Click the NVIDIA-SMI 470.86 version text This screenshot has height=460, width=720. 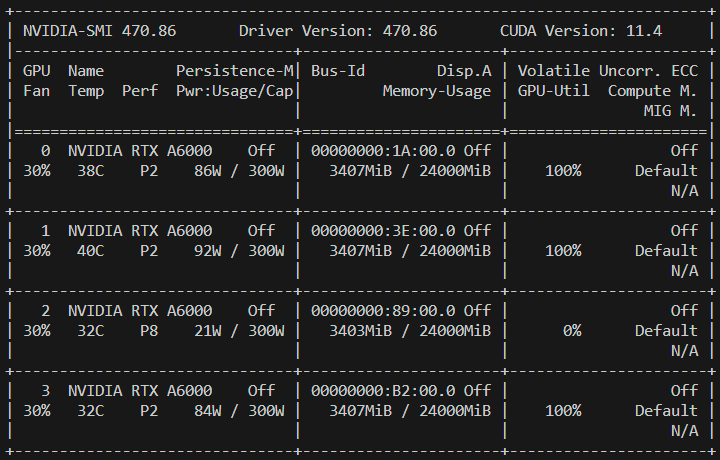[99, 31]
